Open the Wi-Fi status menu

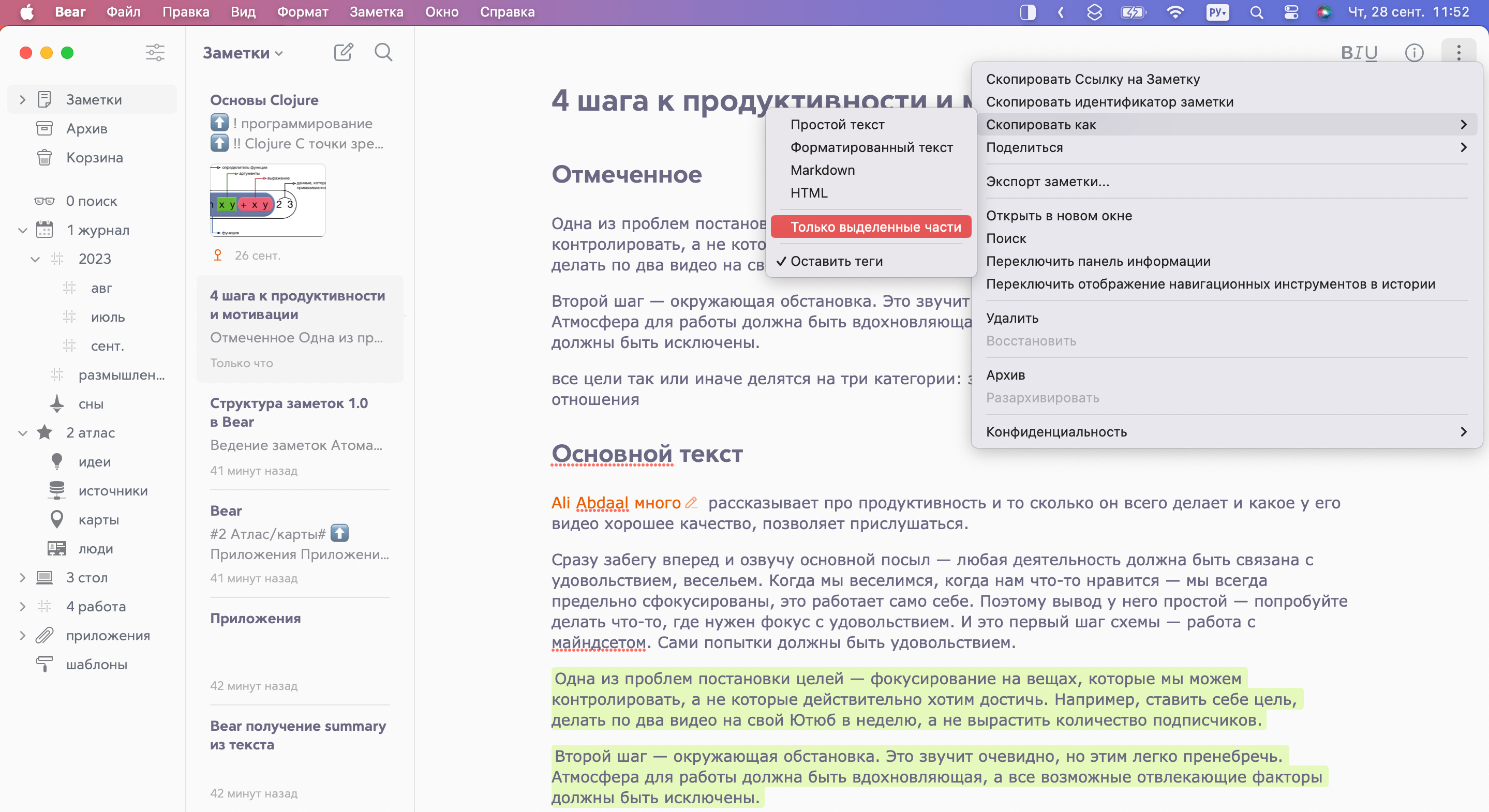[x=1175, y=12]
